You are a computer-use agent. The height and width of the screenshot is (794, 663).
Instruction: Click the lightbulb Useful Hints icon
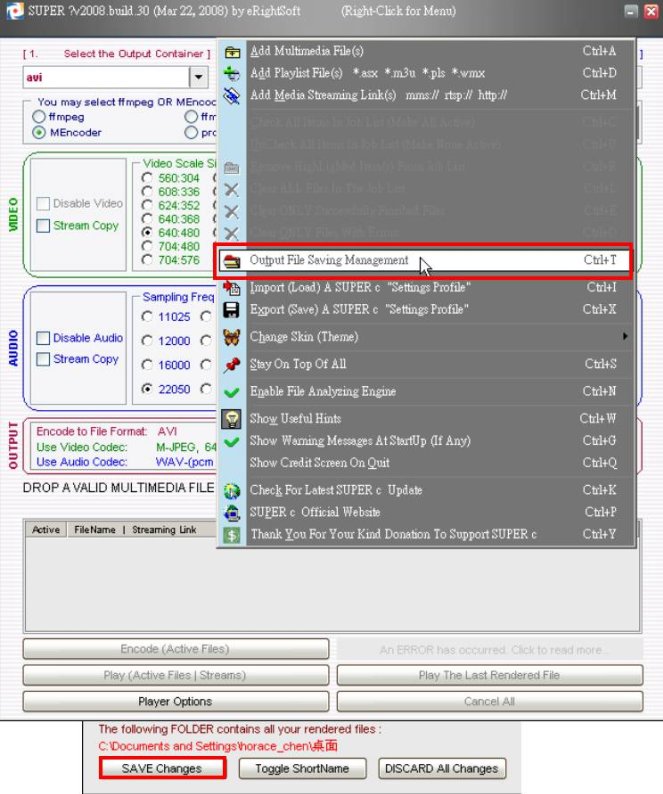coord(232,419)
